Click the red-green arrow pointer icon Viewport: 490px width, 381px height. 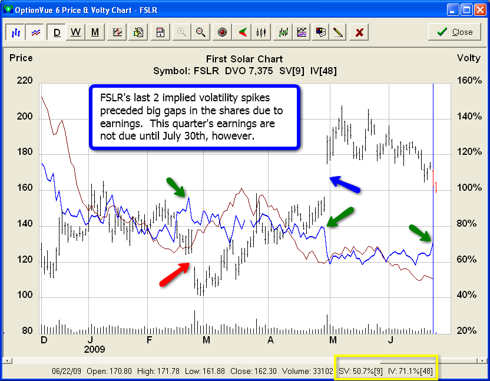click(243, 32)
